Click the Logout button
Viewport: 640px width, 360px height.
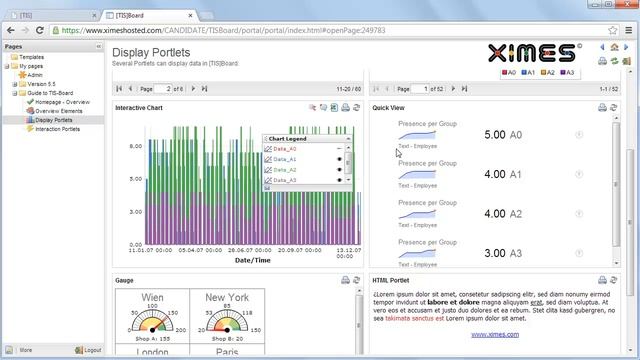[88, 350]
